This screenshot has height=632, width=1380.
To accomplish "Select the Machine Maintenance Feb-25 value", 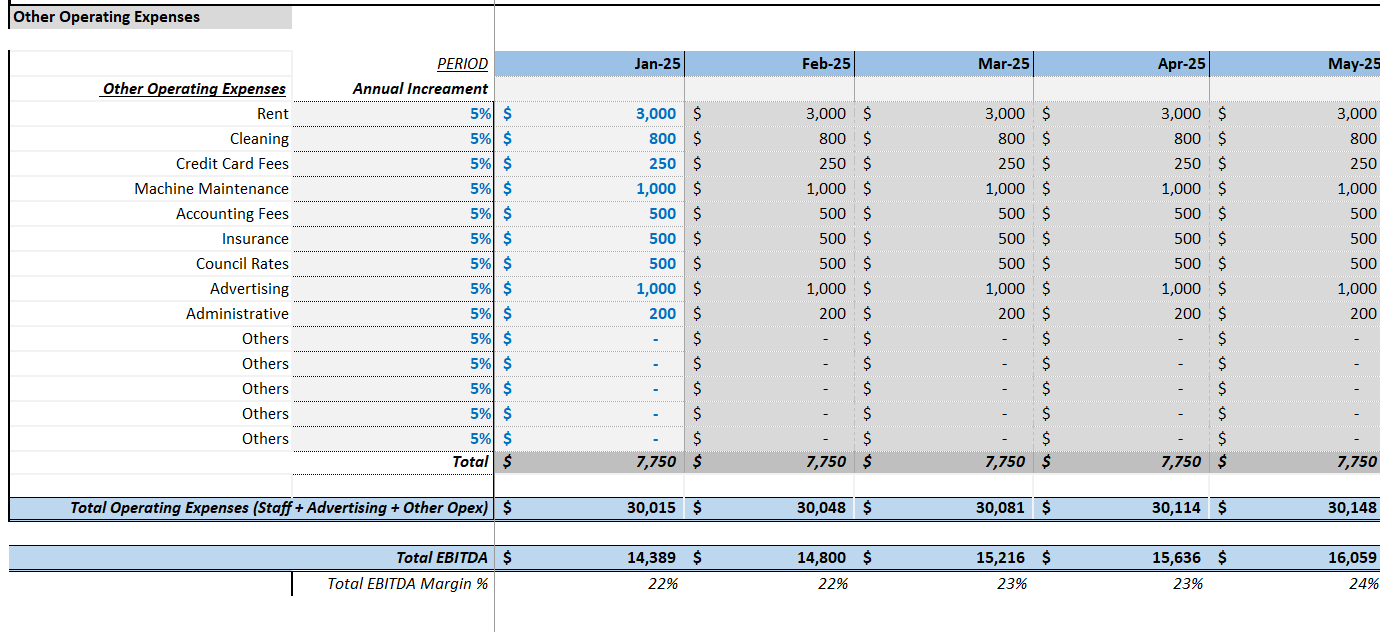I will tap(820, 188).
